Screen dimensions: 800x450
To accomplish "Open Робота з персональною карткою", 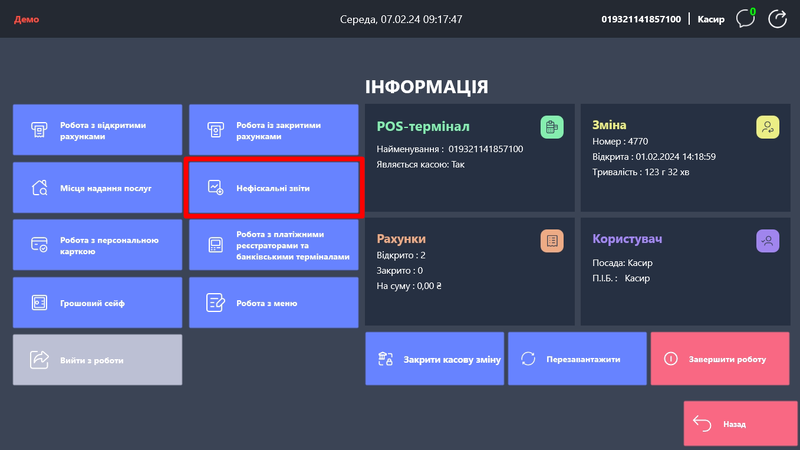I will click(x=97, y=245).
